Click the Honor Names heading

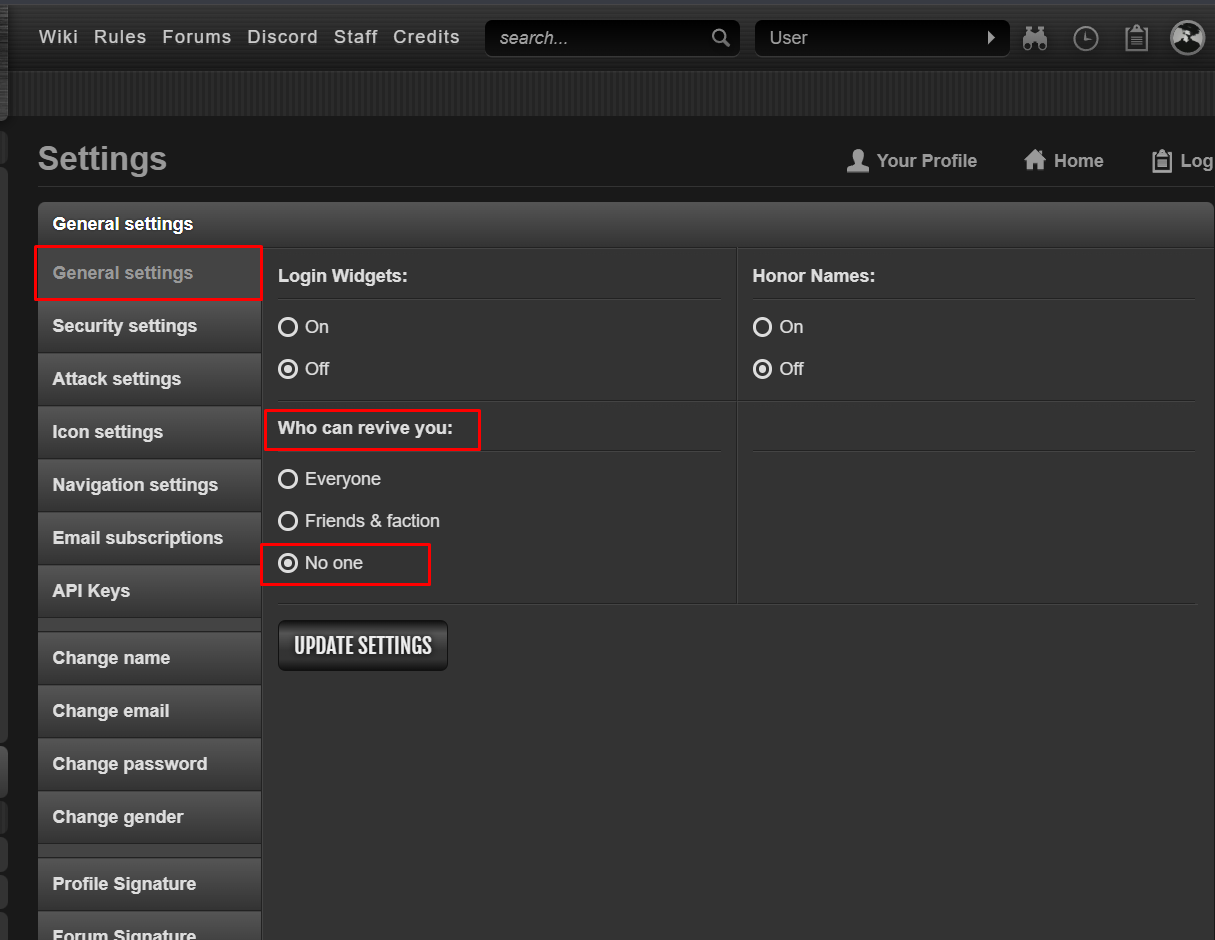[x=814, y=276]
